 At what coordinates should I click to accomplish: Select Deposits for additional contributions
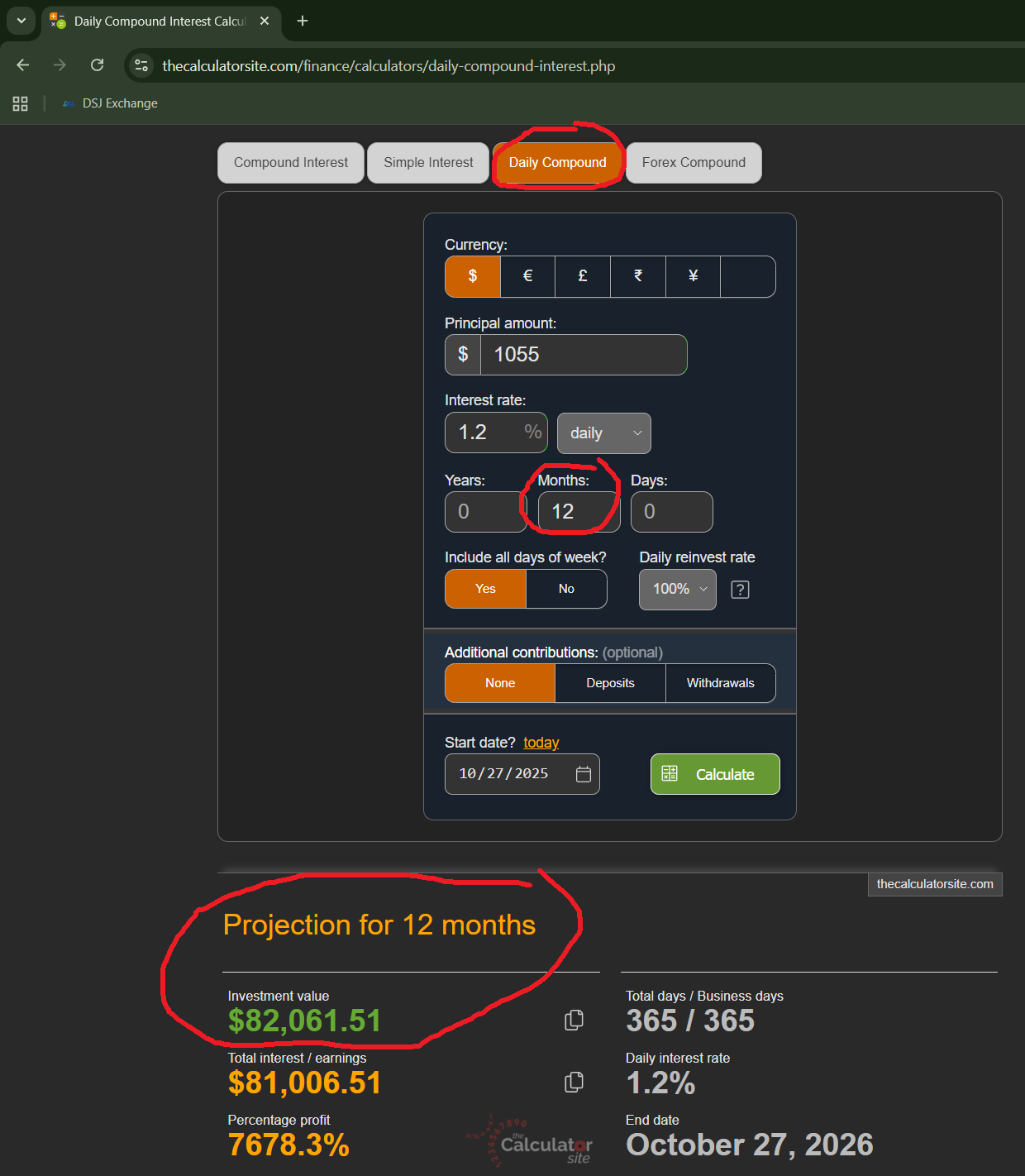610,683
